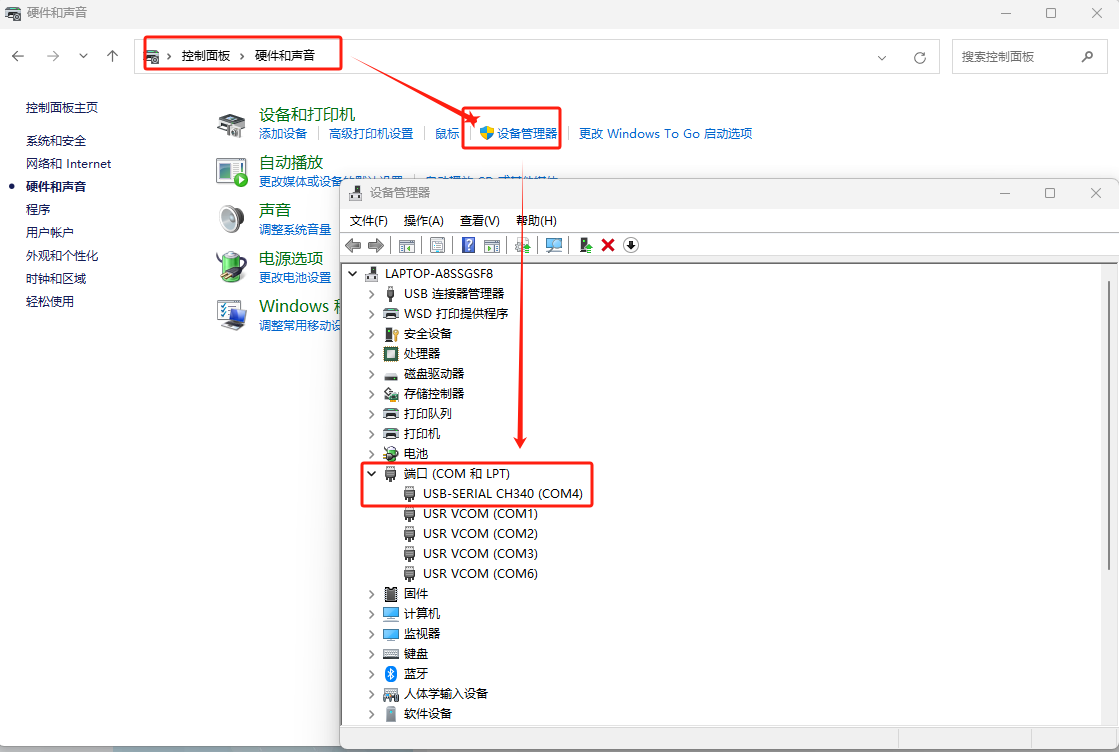
Task: Toggle the show/hide action pane toolbar icon
Action: pyautogui.click(x=492, y=245)
